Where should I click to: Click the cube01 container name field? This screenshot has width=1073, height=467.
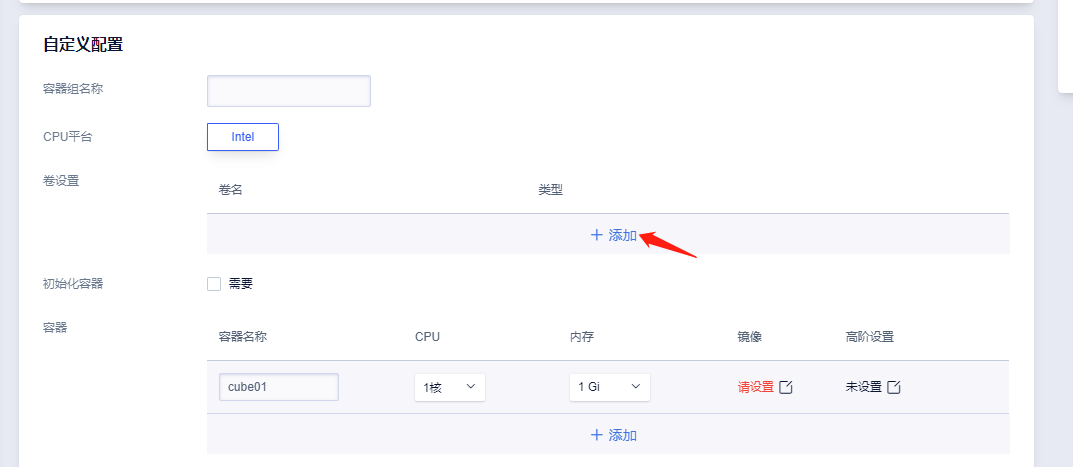pos(279,387)
